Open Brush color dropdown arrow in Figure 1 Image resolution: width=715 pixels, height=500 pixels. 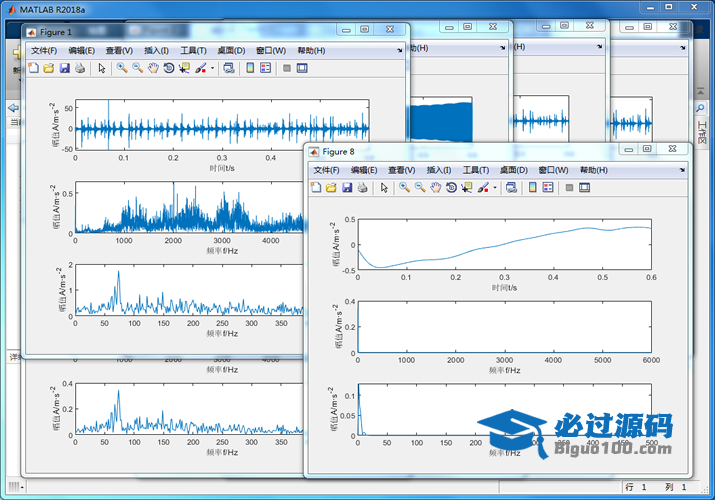coord(212,68)
